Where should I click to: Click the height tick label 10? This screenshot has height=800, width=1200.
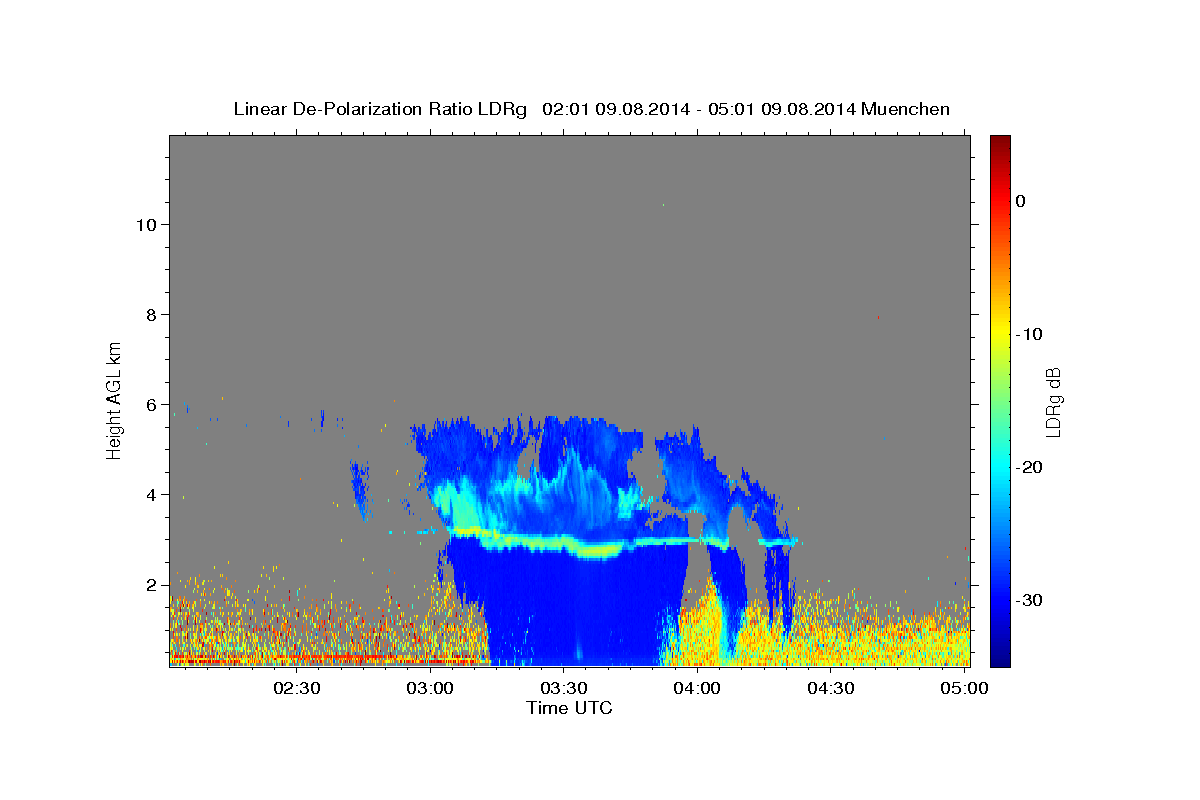tap(146, 225)
